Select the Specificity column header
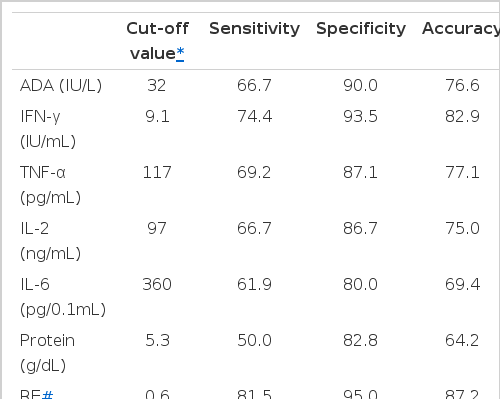The width and height of the screenshot is (500, 399). tap(361, 29)
